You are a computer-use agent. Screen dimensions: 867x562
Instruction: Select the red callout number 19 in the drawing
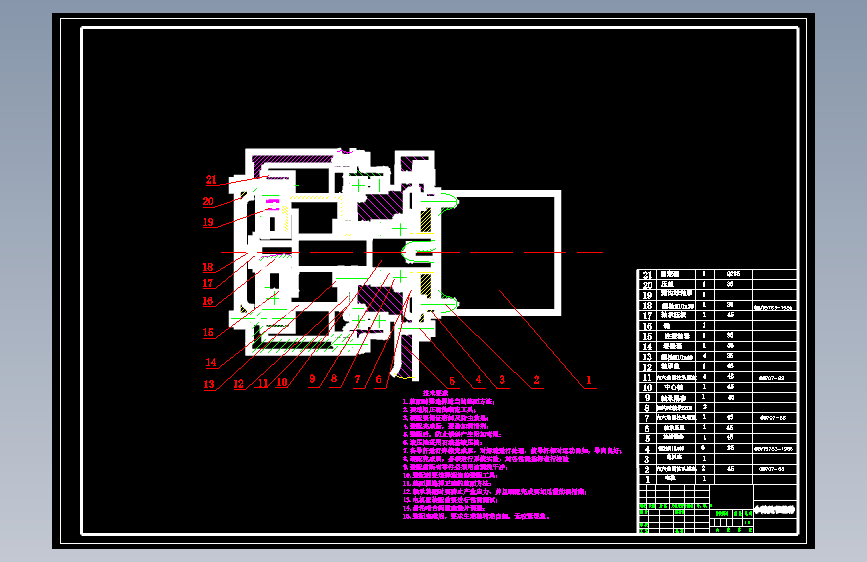(208, 222)
